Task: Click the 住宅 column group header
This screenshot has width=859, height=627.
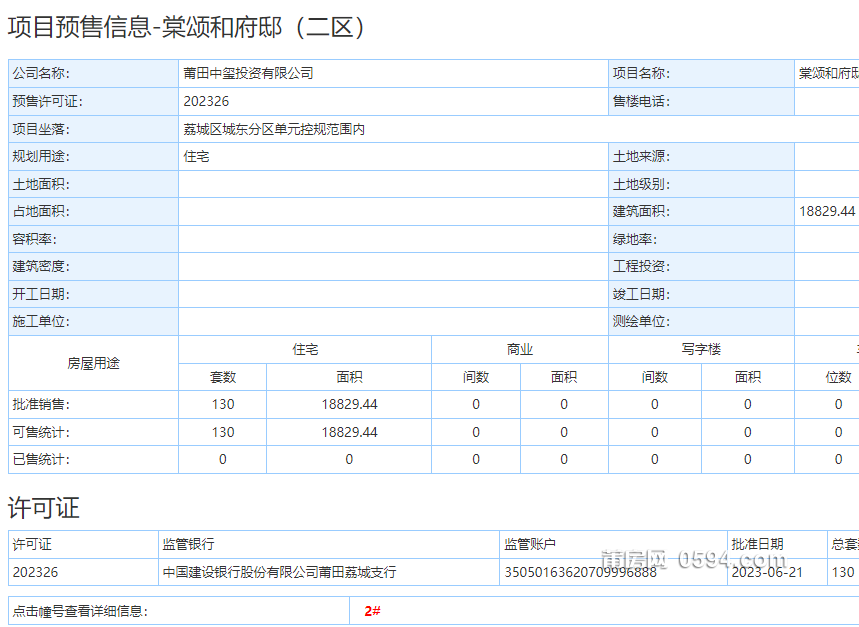Action: coord(305,349)
